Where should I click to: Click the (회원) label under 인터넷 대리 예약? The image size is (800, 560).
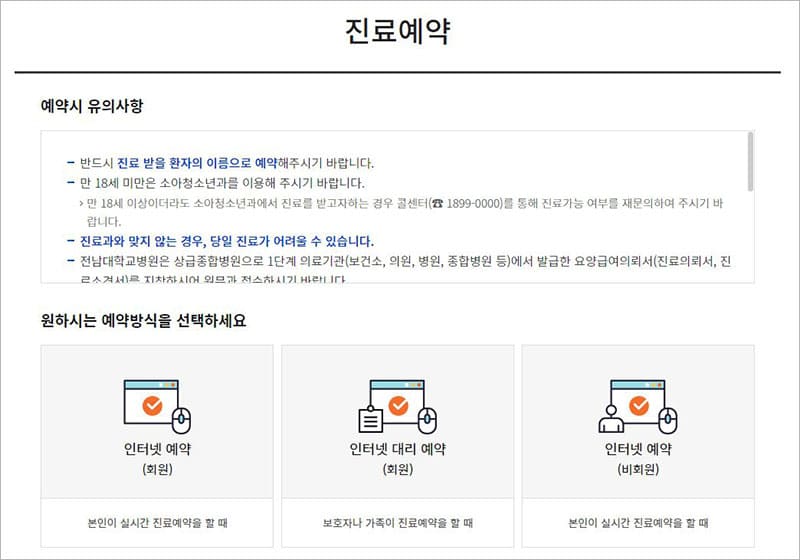(x=397, y=469)
